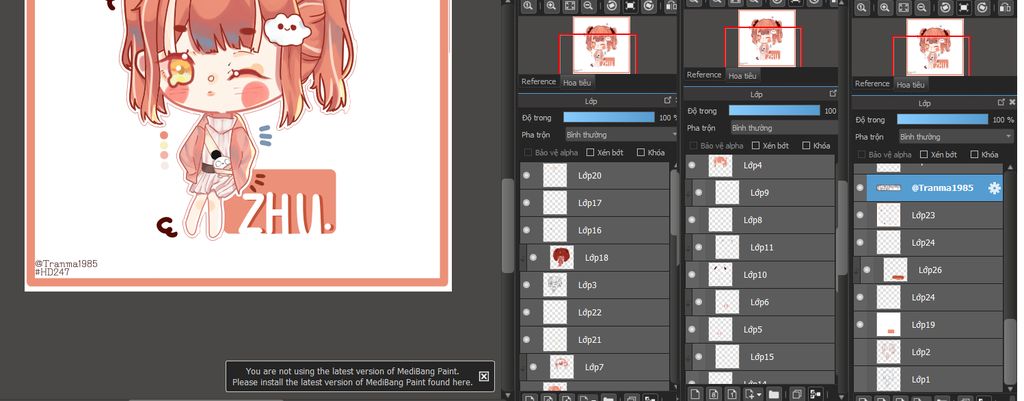Select layer Lớp26
This screenshot has height=401, width=1024.
click(x=928, y=270)
